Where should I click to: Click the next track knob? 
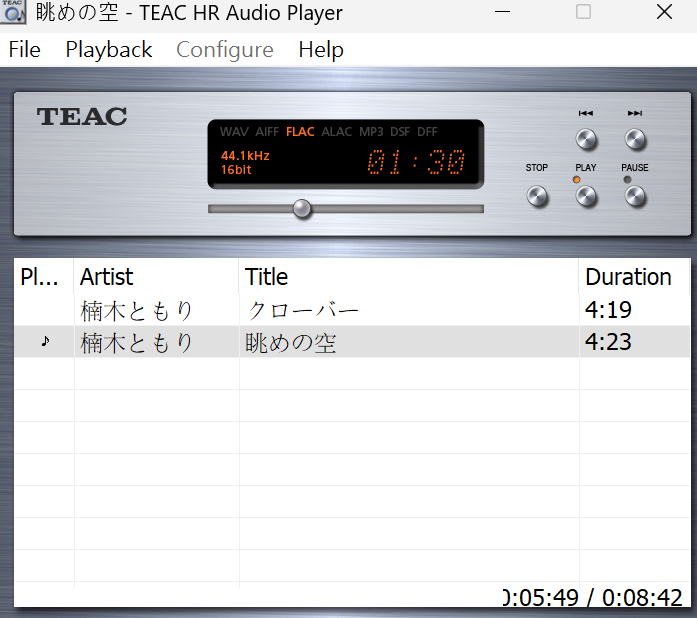635,139
